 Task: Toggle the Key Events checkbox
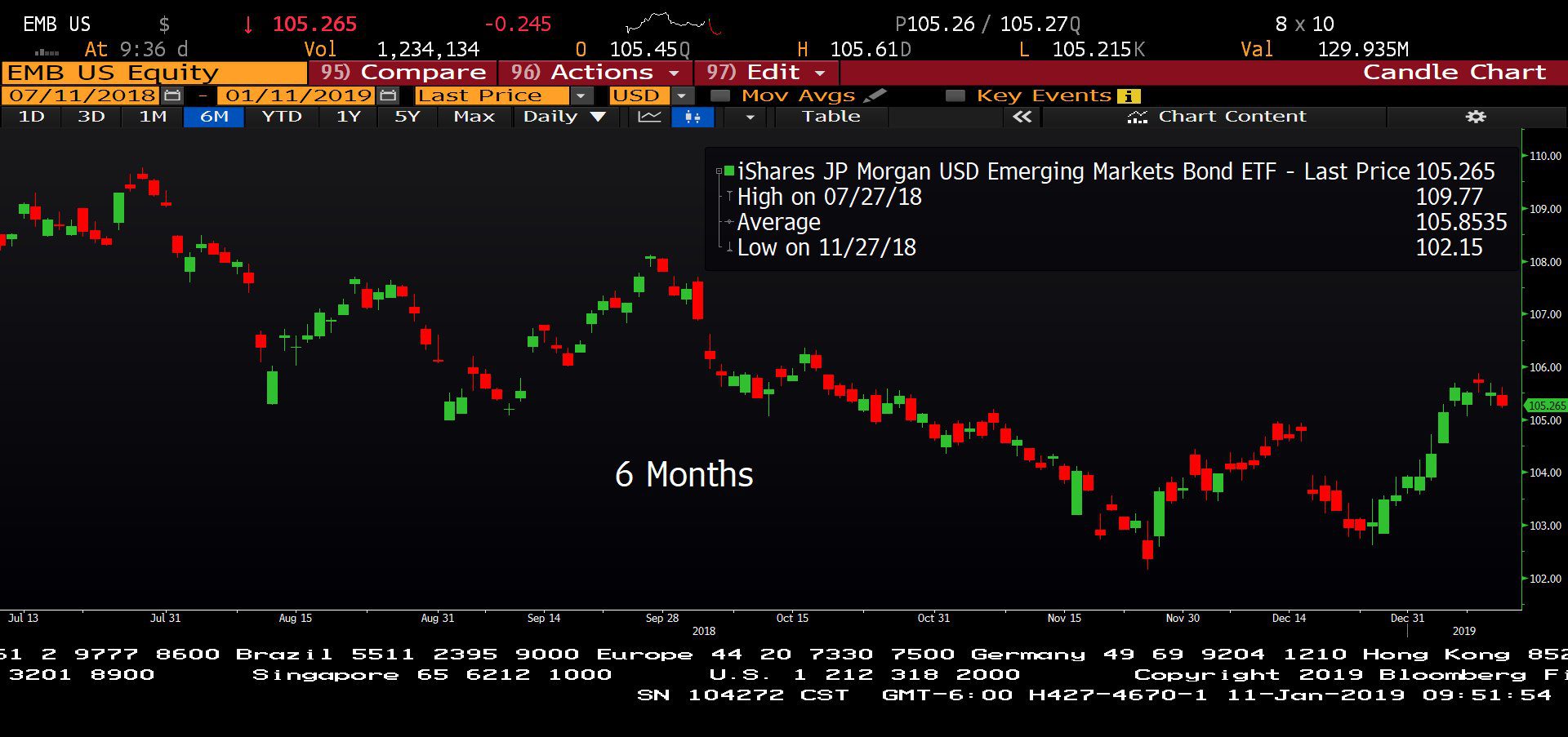pos(955,95)
